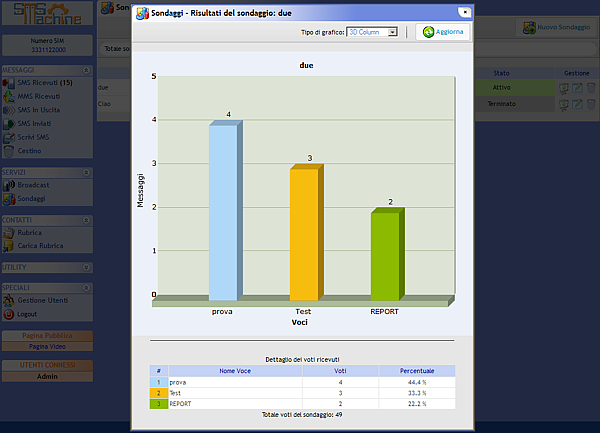Screen dimensions: 600x433
Task: Expand the UTILITY section
Action: pos(86,267)
